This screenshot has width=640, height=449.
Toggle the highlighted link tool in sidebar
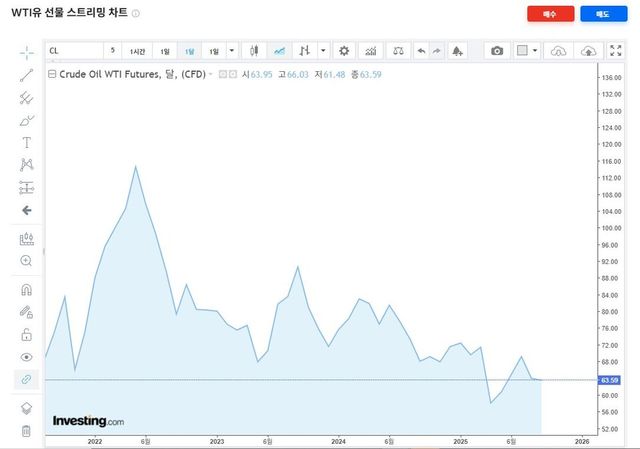click(x=26, y=380)
